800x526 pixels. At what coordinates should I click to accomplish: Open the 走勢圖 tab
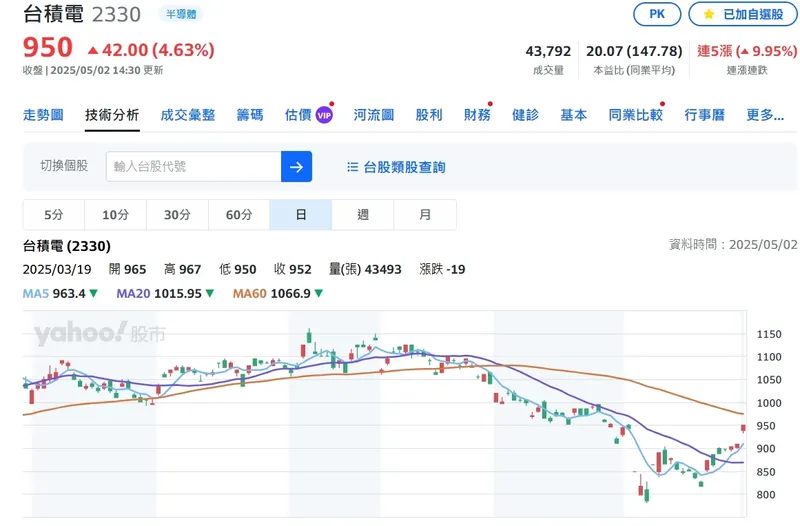[x=43, y=115]
